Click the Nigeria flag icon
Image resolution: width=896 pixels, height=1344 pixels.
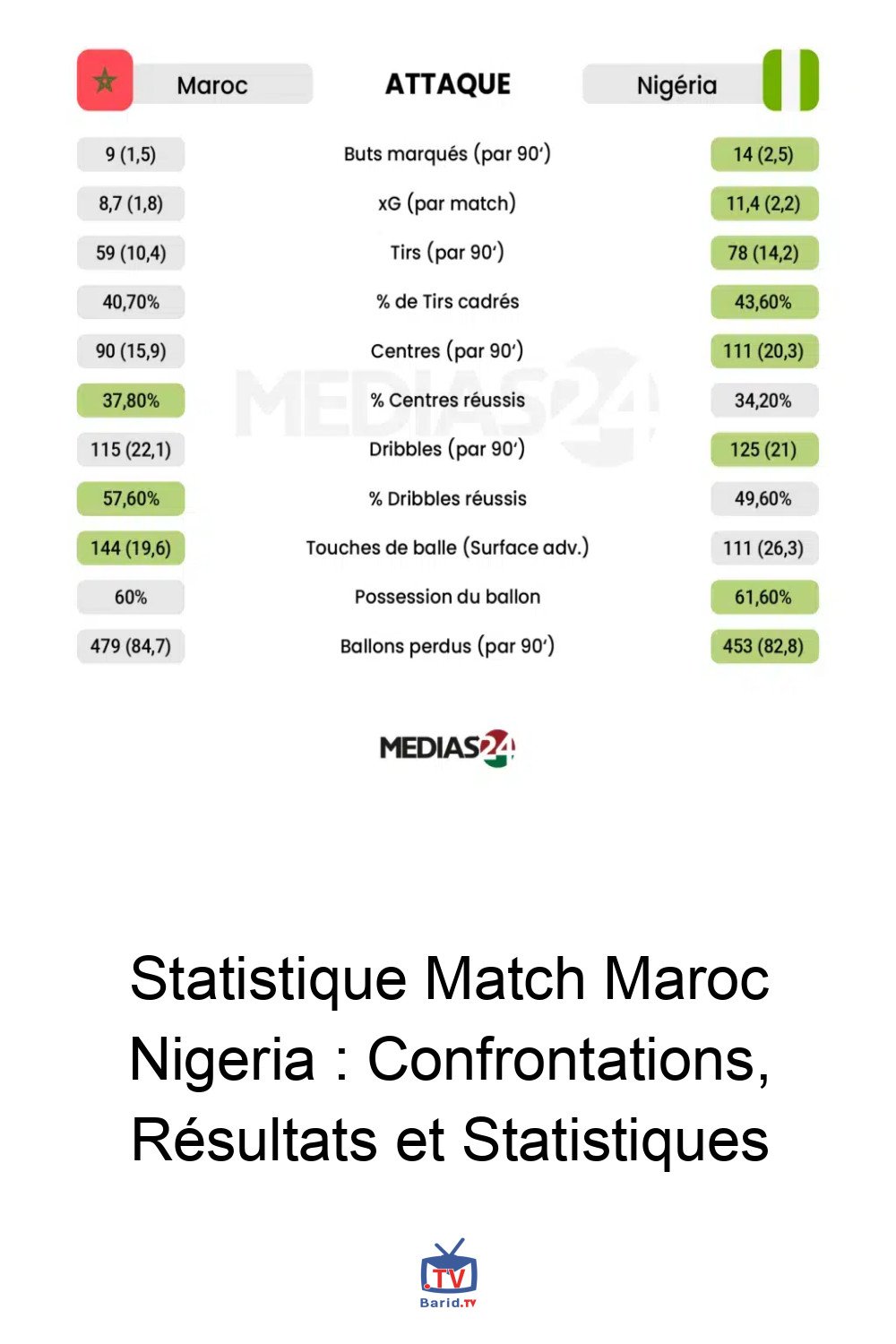click(790, 81)
